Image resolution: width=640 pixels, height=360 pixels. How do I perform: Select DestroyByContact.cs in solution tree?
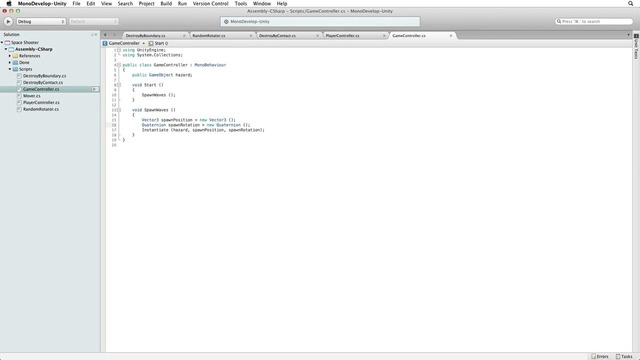pyautogui.click(x=43, y=82)
